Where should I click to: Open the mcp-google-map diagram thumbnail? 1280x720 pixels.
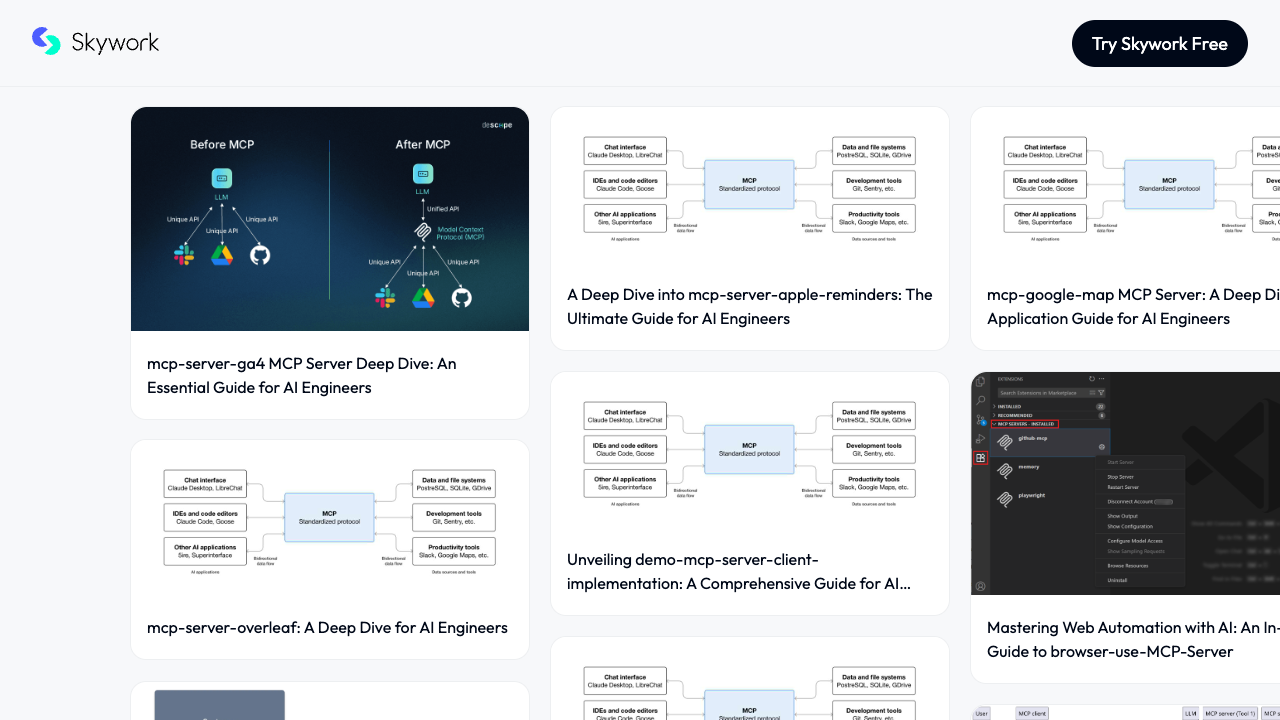pyautogui.click(x=1125, y=185)
